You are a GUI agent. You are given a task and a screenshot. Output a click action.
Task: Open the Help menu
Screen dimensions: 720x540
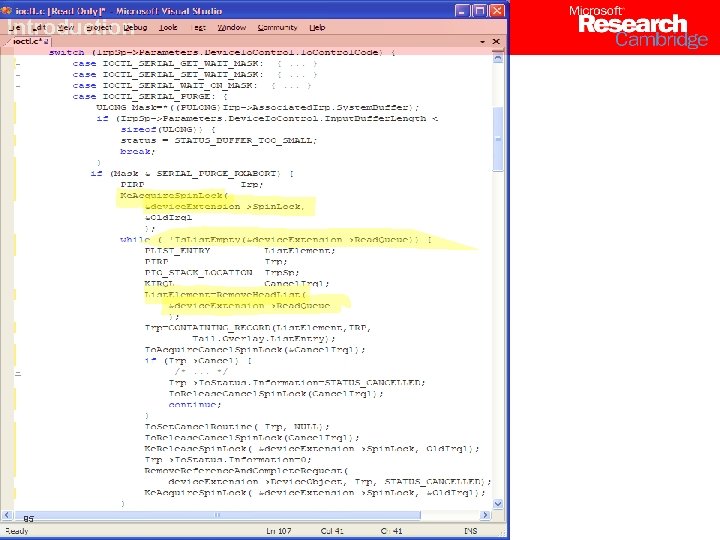coord(317,28)
